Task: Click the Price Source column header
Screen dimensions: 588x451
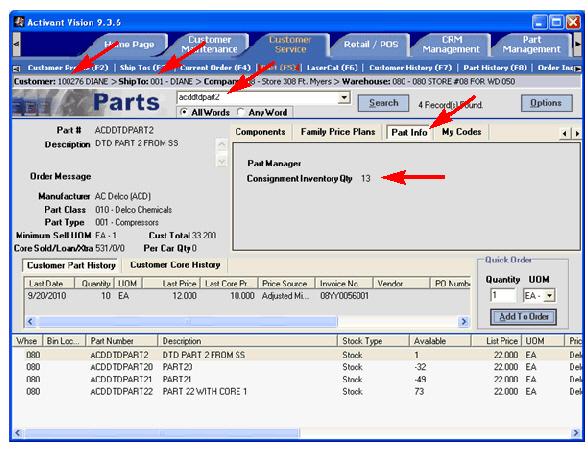Action: (286, 283)
